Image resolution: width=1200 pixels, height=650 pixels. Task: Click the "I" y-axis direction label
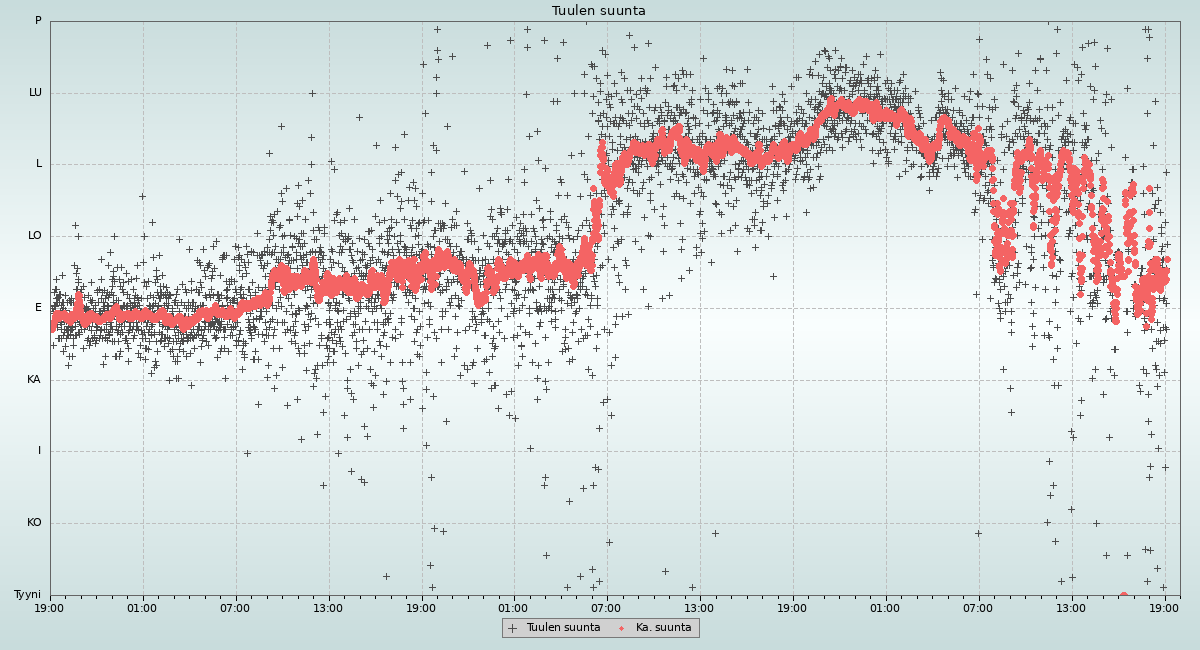pyautogui.click(x=40, y=451)
